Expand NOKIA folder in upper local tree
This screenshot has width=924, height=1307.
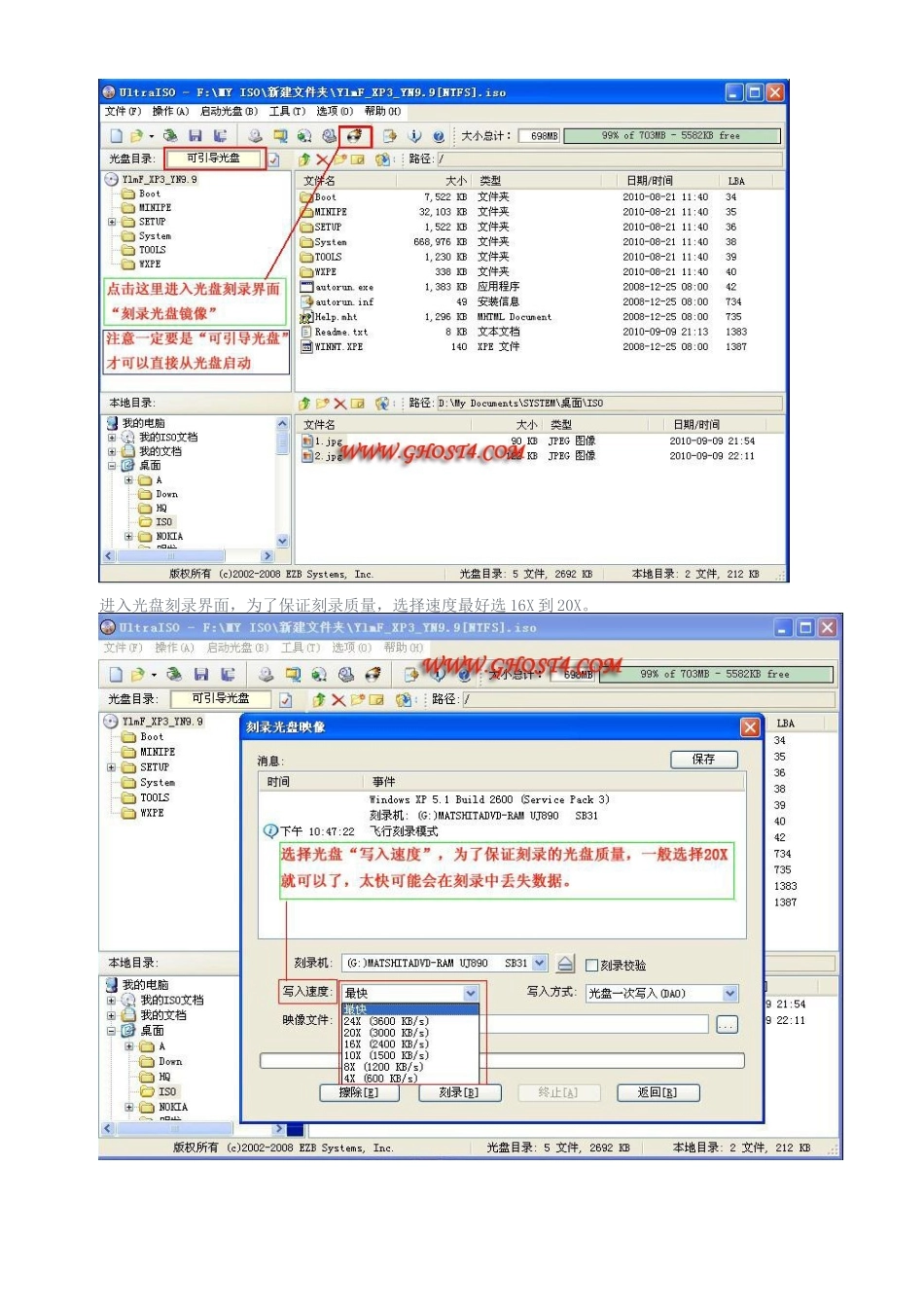(x=128, y=537)
